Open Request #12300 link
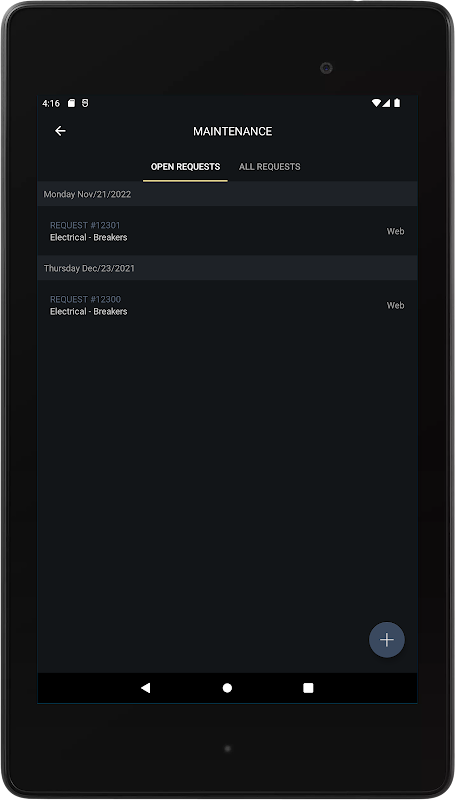 pyautogui.click(x=85, y=299)
